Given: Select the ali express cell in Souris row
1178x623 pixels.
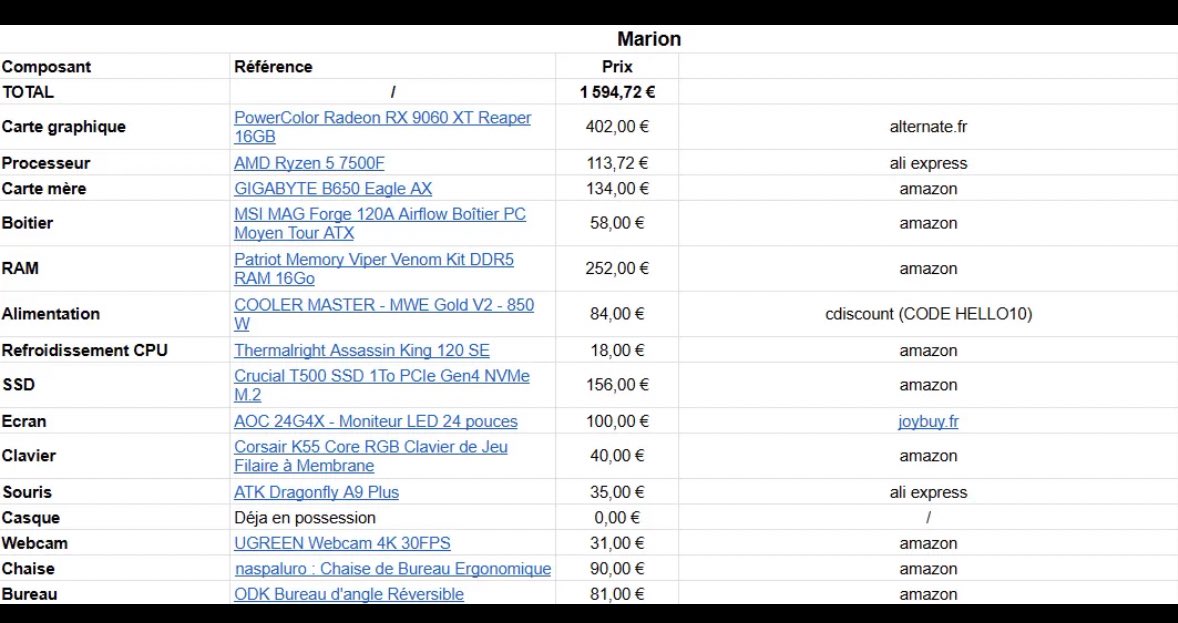Looking at the screenshot, I should [x=928, y=492].
